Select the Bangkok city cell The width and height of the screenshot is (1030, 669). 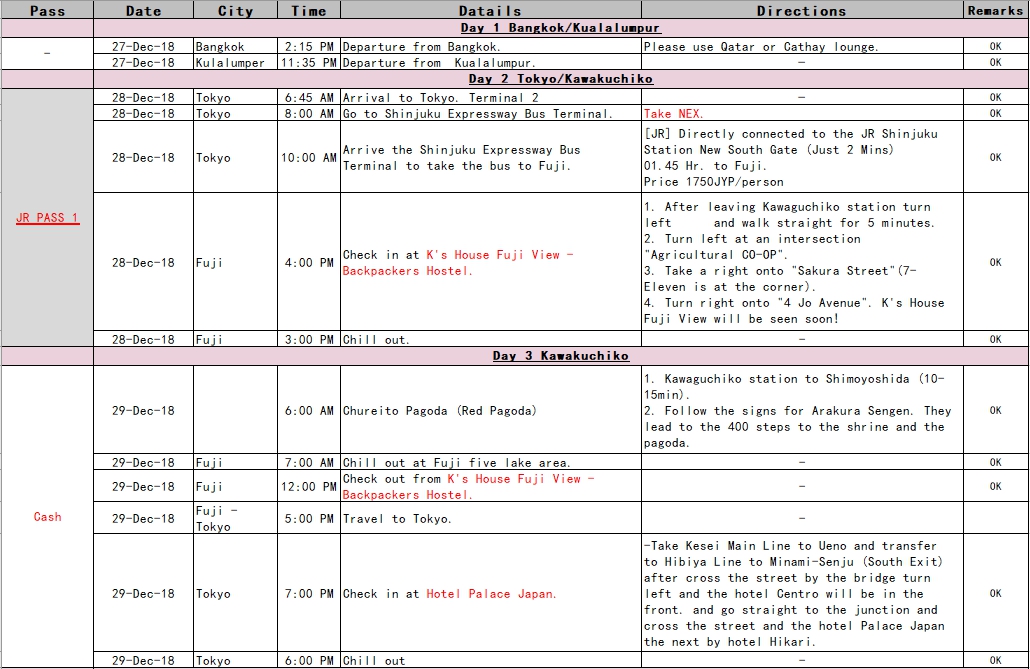coord(235,46)
